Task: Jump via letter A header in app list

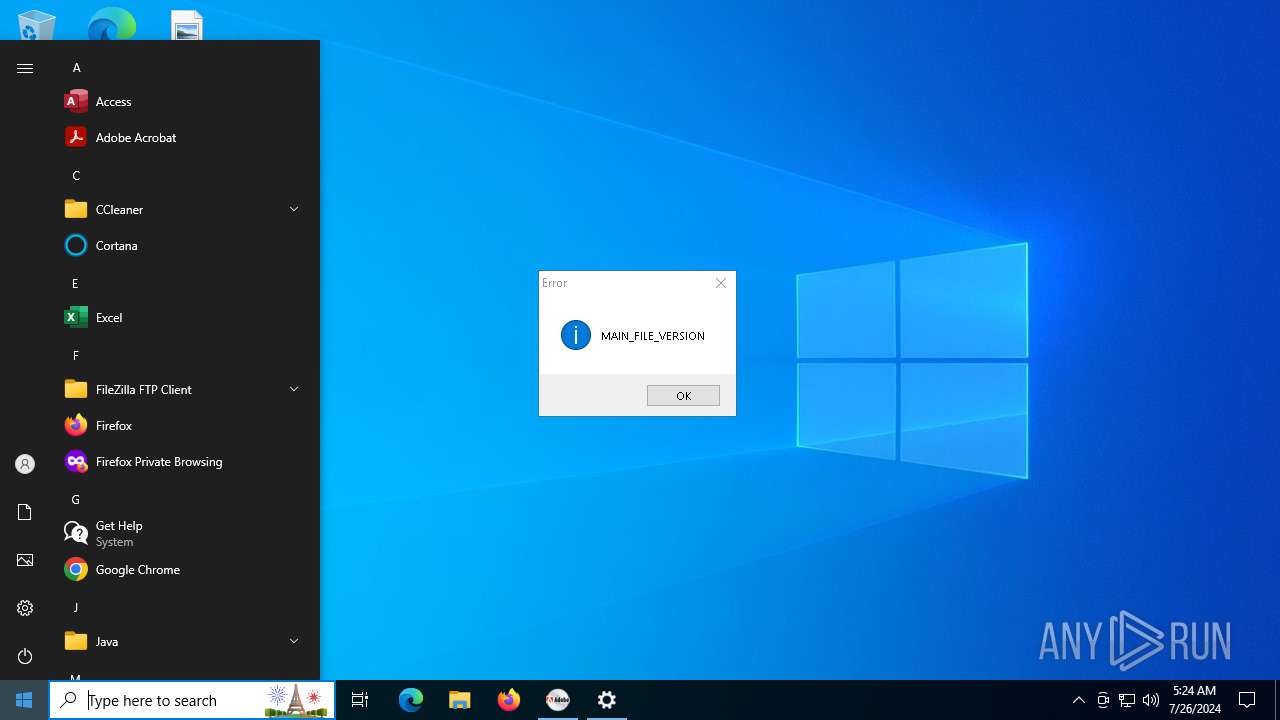Action: [x=76, y=67]
